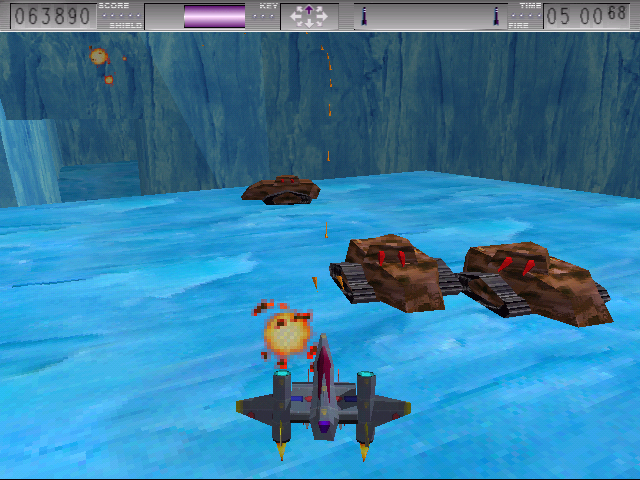Click the directional arrows compass indicator
This screenshot has height=480, width=640.
pos(309,16)
